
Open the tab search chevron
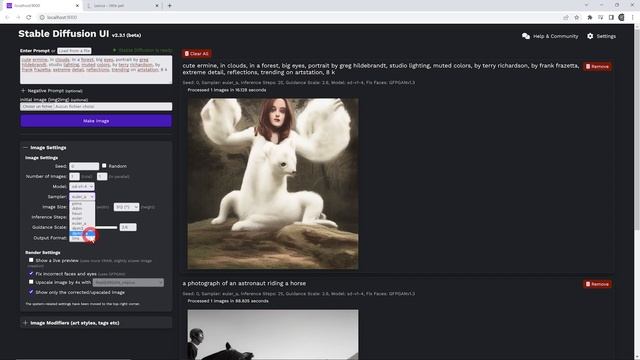coord(586,5)
